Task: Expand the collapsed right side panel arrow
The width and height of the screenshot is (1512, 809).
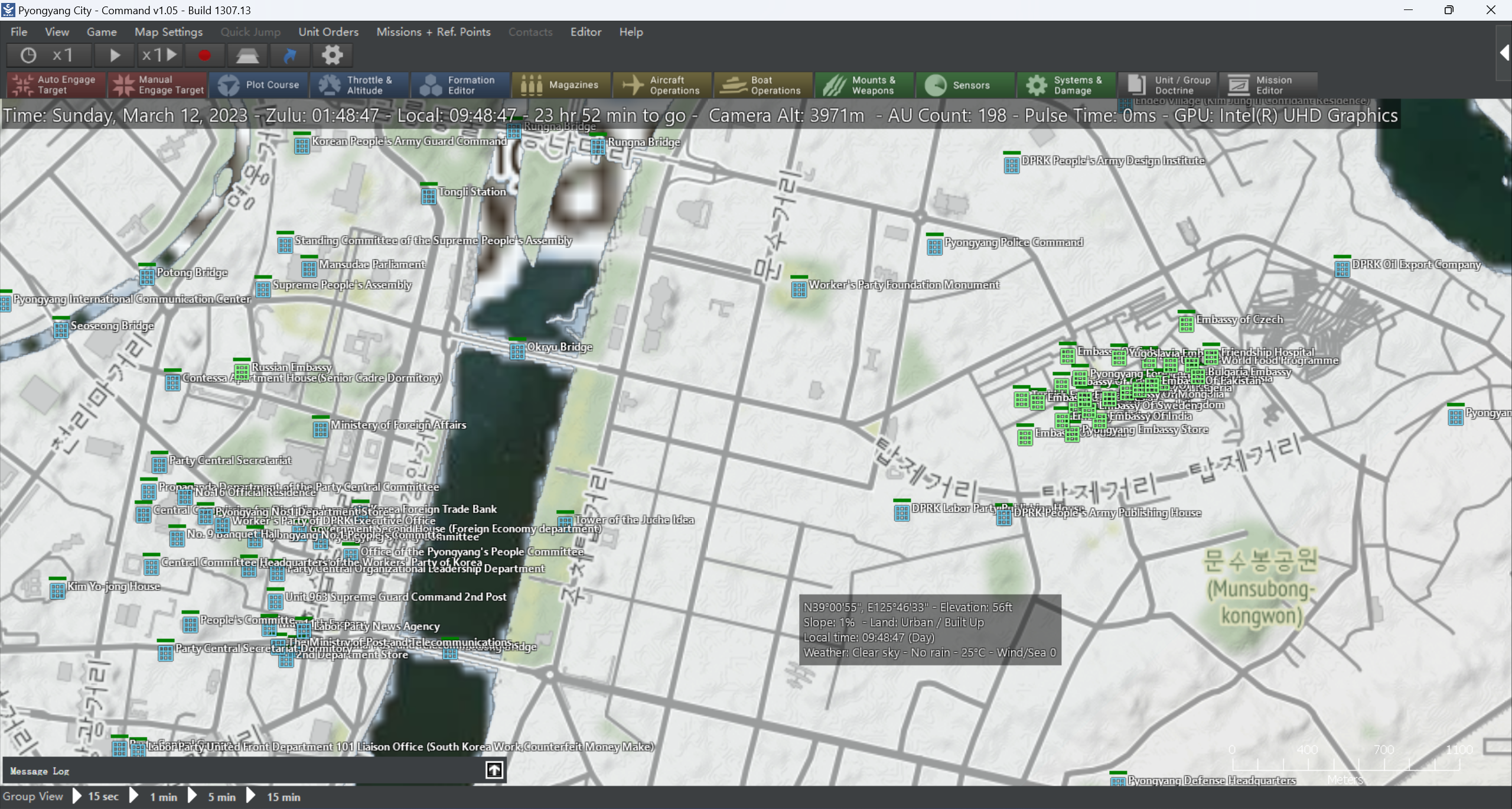Action: click(1504, 53)
